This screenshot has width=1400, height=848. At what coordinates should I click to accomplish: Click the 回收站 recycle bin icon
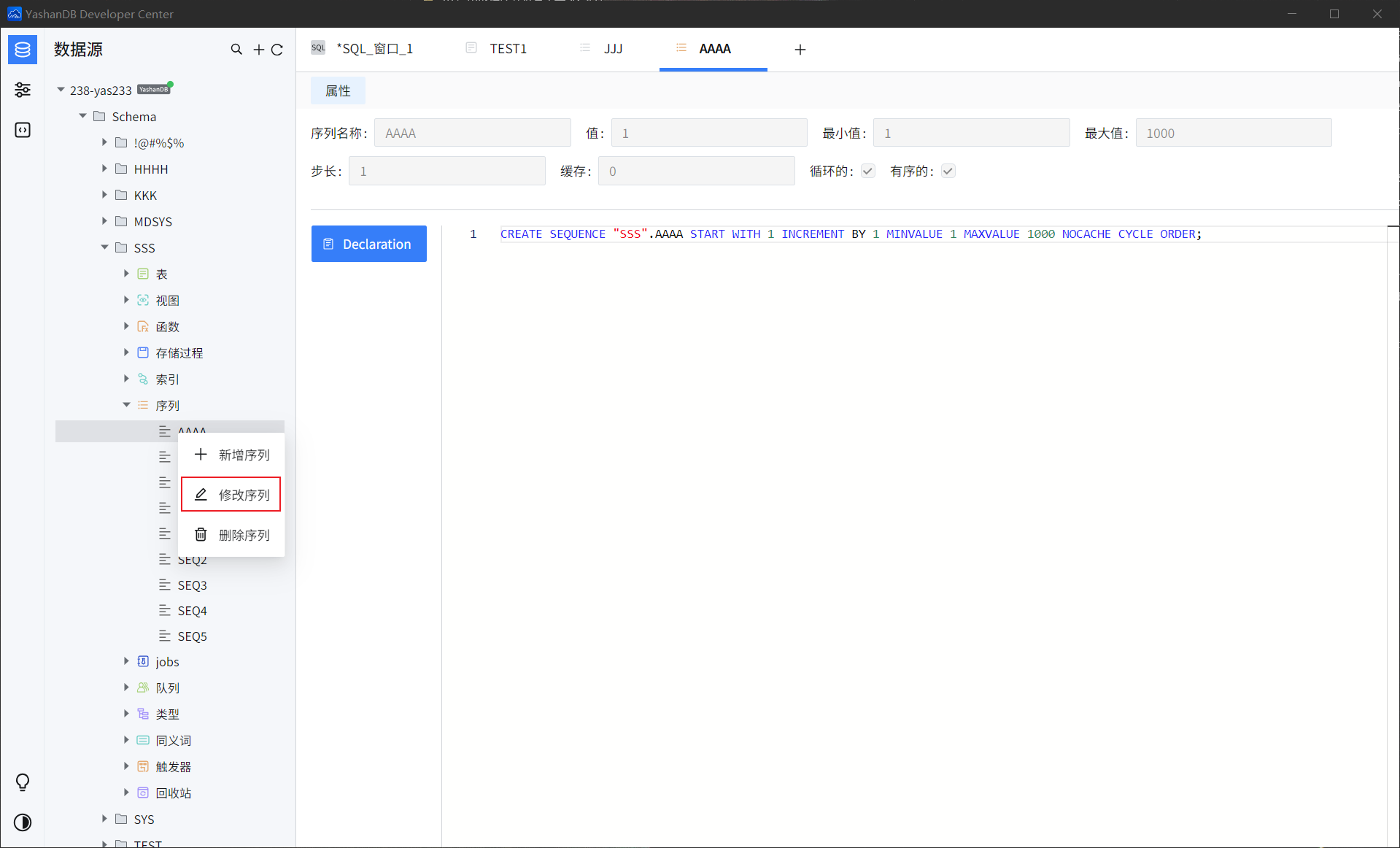tap(143, 793)
